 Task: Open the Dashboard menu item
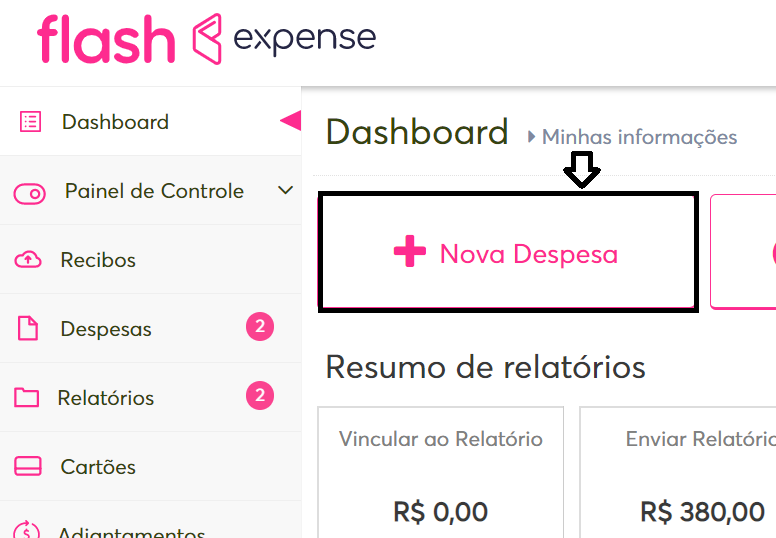[115, 122]
